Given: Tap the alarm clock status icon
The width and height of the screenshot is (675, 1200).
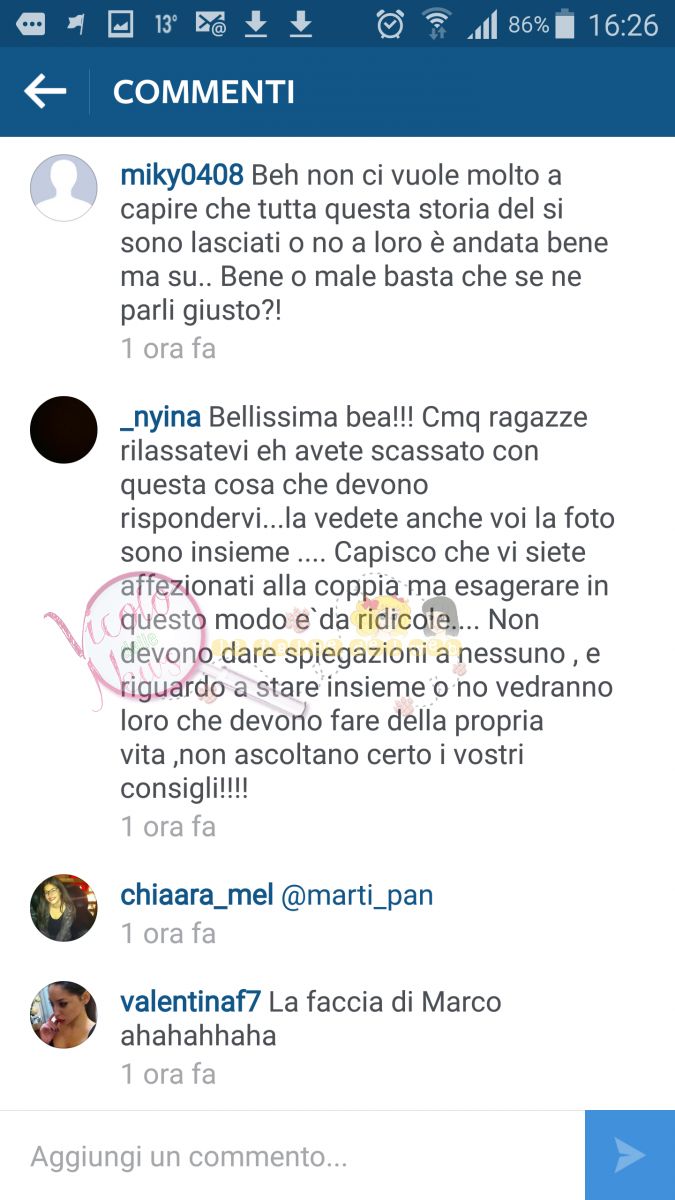Looking at the screenshot, I should (x=390, y=24).
